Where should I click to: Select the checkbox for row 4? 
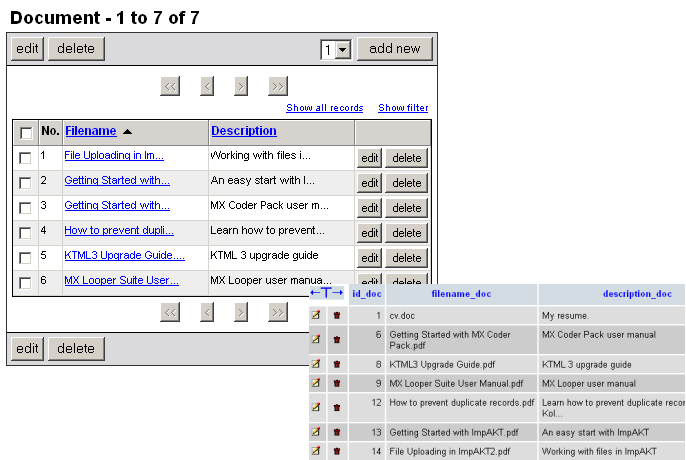25,232
